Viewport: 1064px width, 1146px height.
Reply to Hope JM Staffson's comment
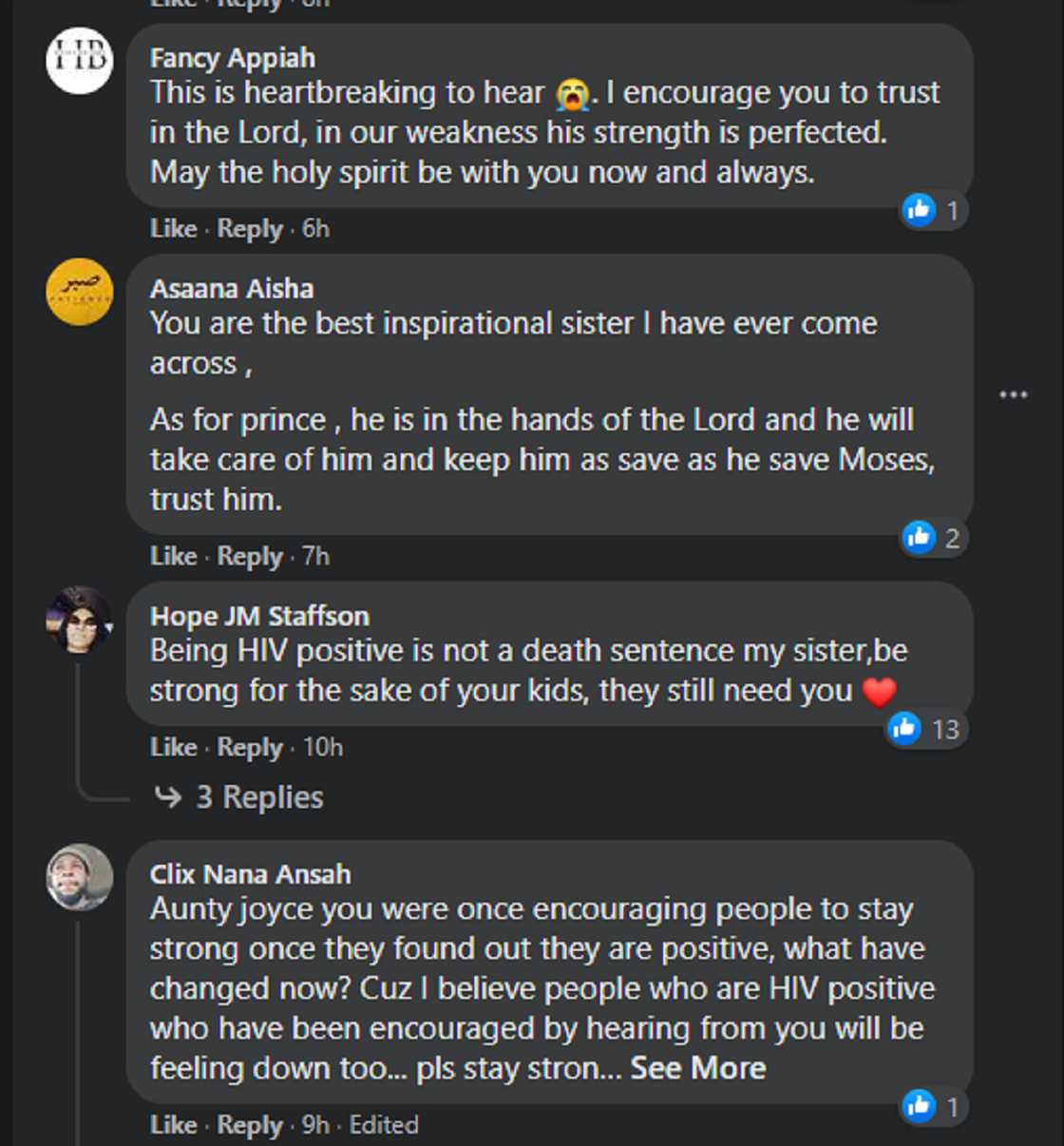[250, 748]
